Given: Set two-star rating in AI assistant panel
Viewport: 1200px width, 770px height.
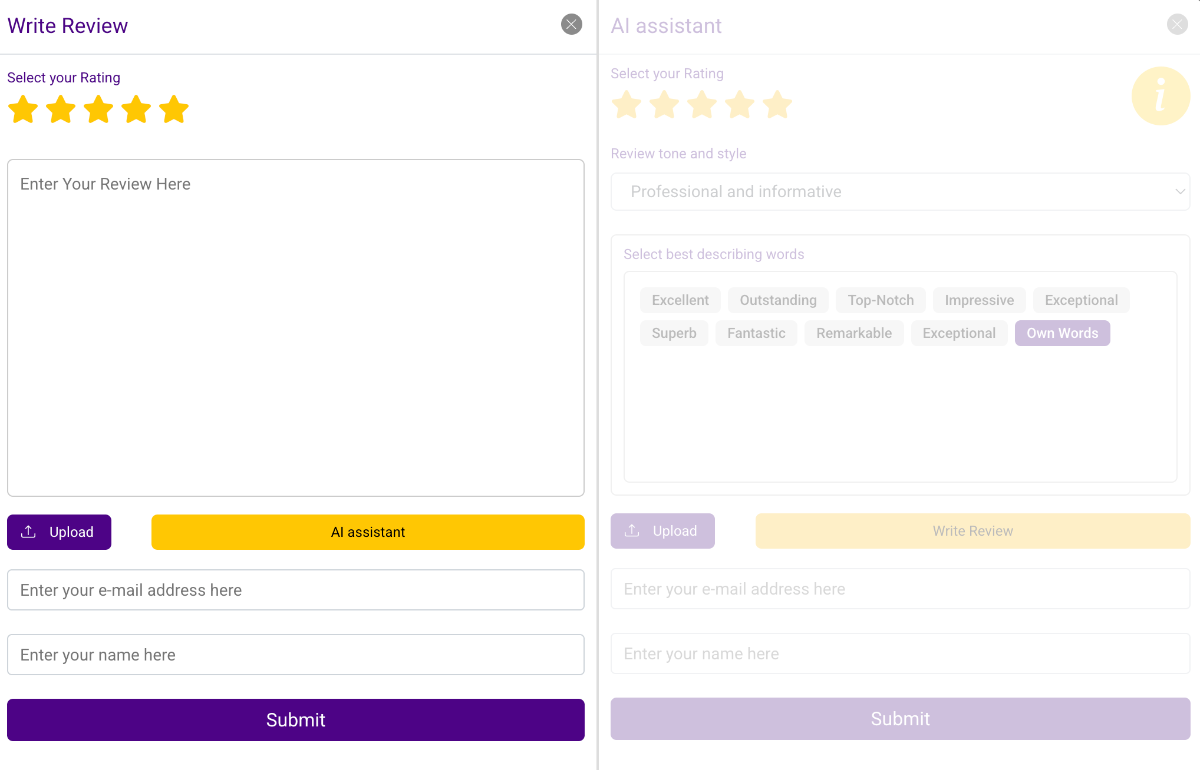Looking at the screenshot, I should coord(665,105).
